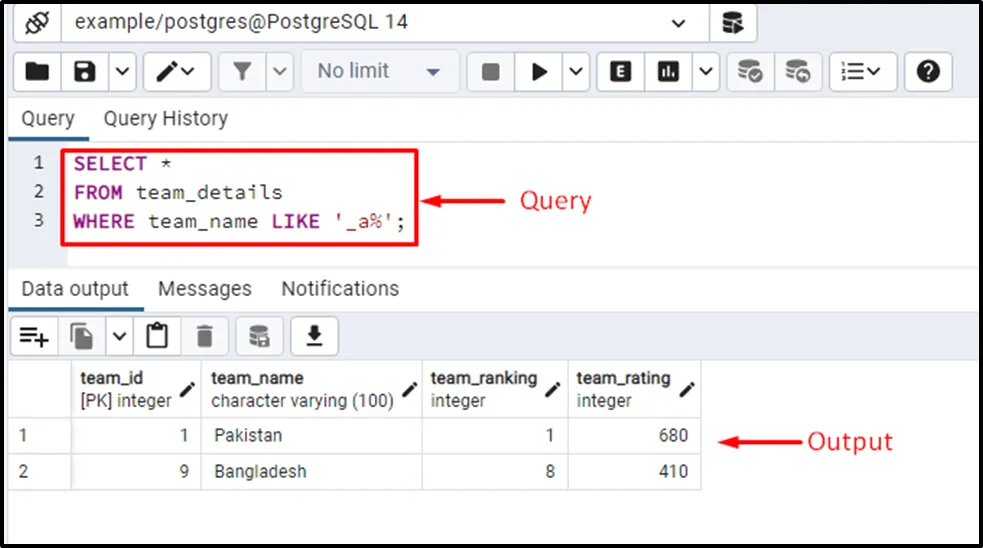Open the Messages tab
Image resolution: width=983 pixels, height=548 pixels.
pos(204,289)
